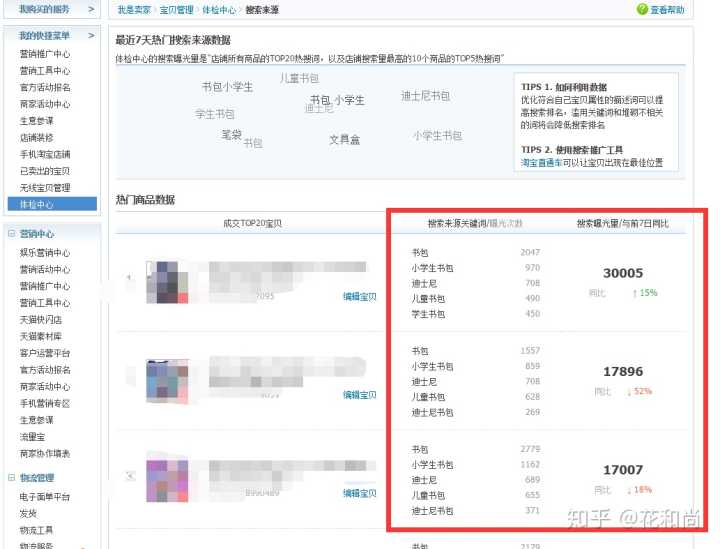Screen dimensions: 720x549
Task: Select highlighted 体检中心 sidebar item
Action: pyautogui.click(x=52, y=204)
